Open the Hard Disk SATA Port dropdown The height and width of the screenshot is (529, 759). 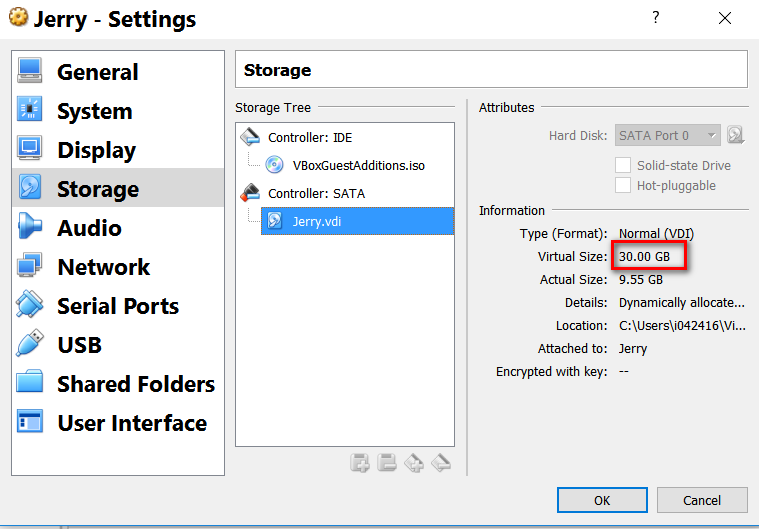click(x=668, y=135)
